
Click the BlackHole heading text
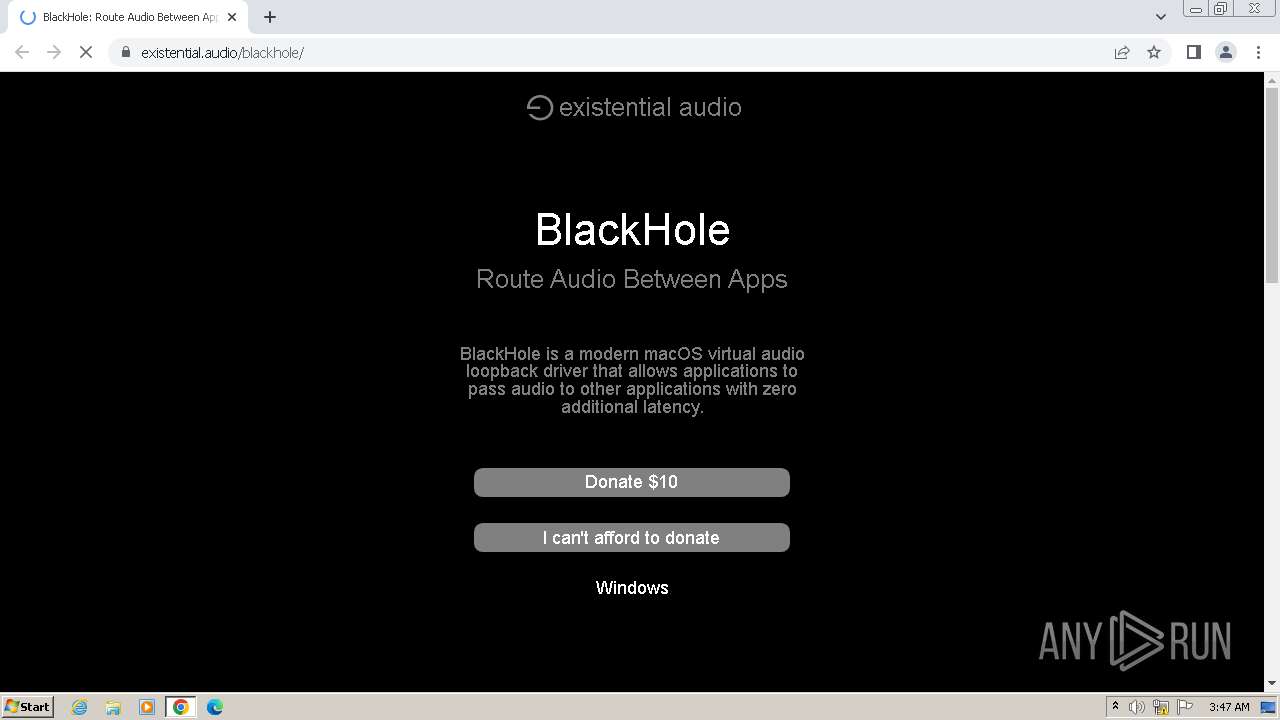pos(632,230)
